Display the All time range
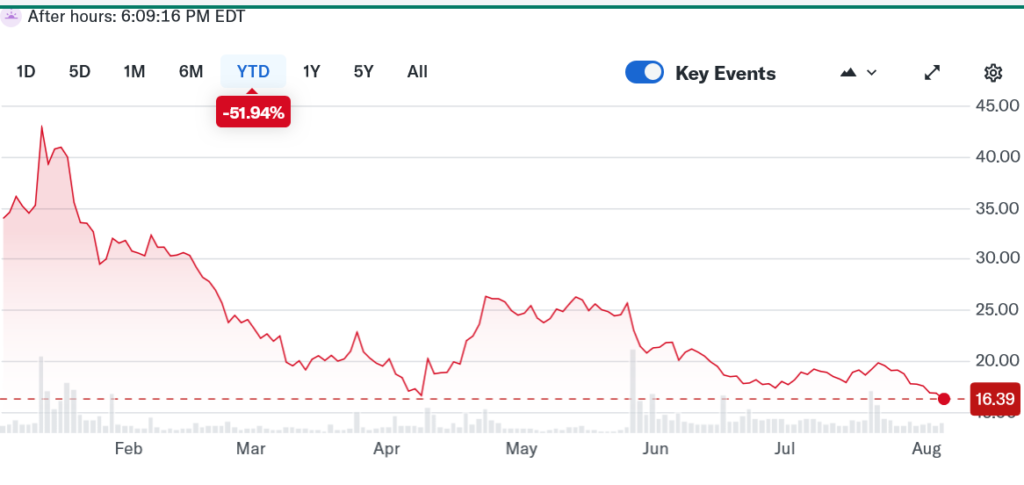 417,71
